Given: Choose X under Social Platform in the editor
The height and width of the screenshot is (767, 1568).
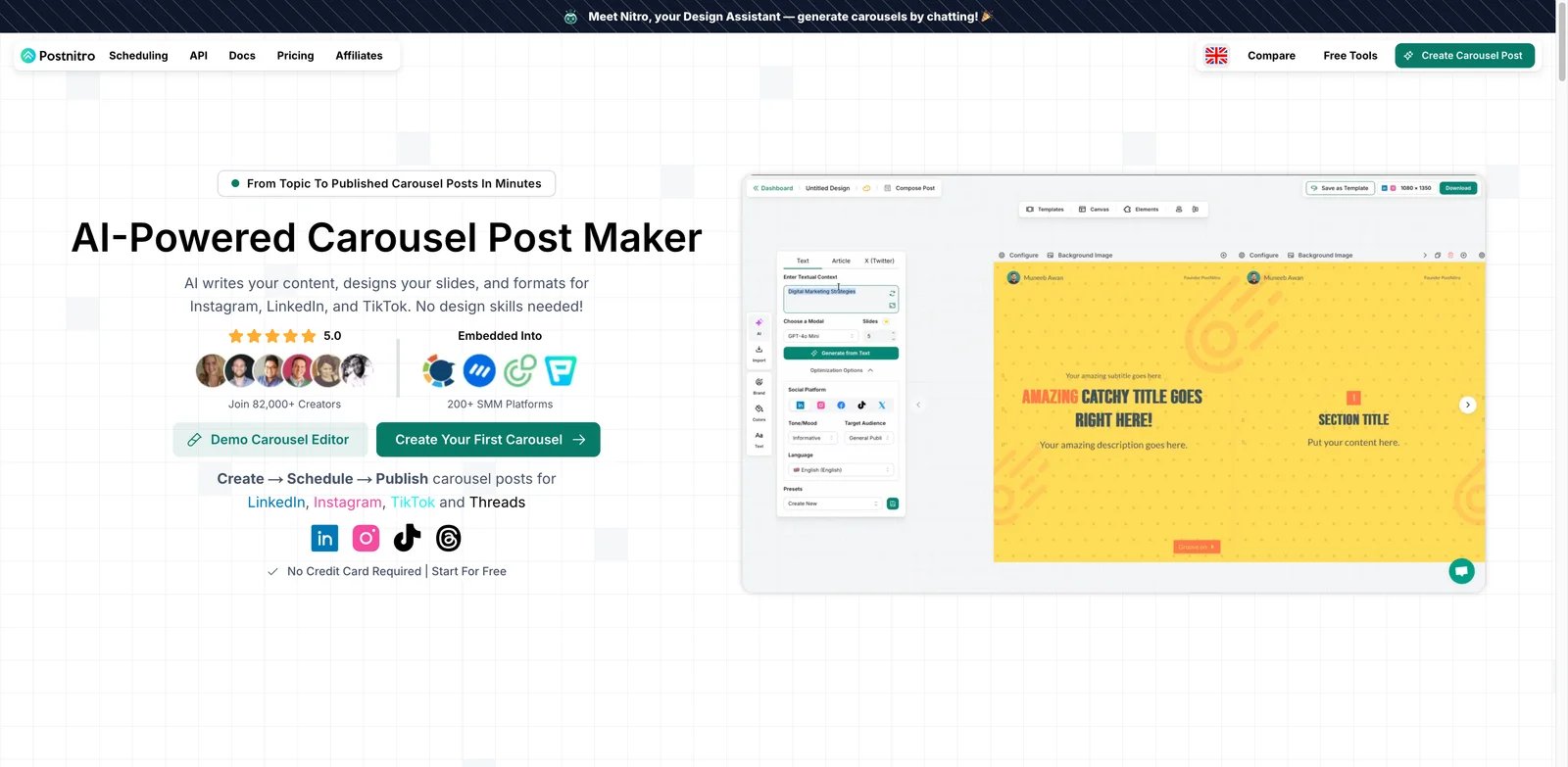Looking at the screenshot, I should coord(882,405).
